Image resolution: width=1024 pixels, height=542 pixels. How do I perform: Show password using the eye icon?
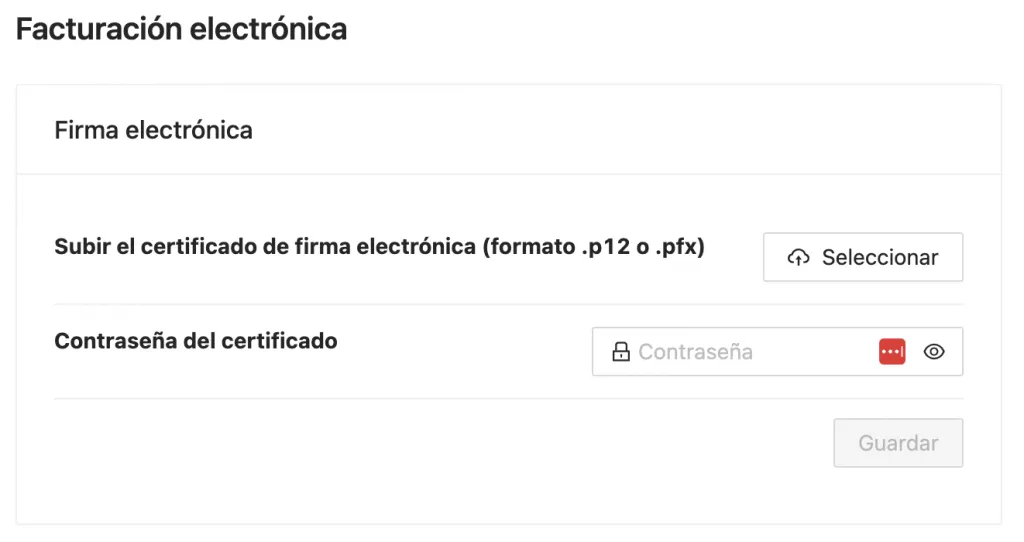tap(934, 351)
